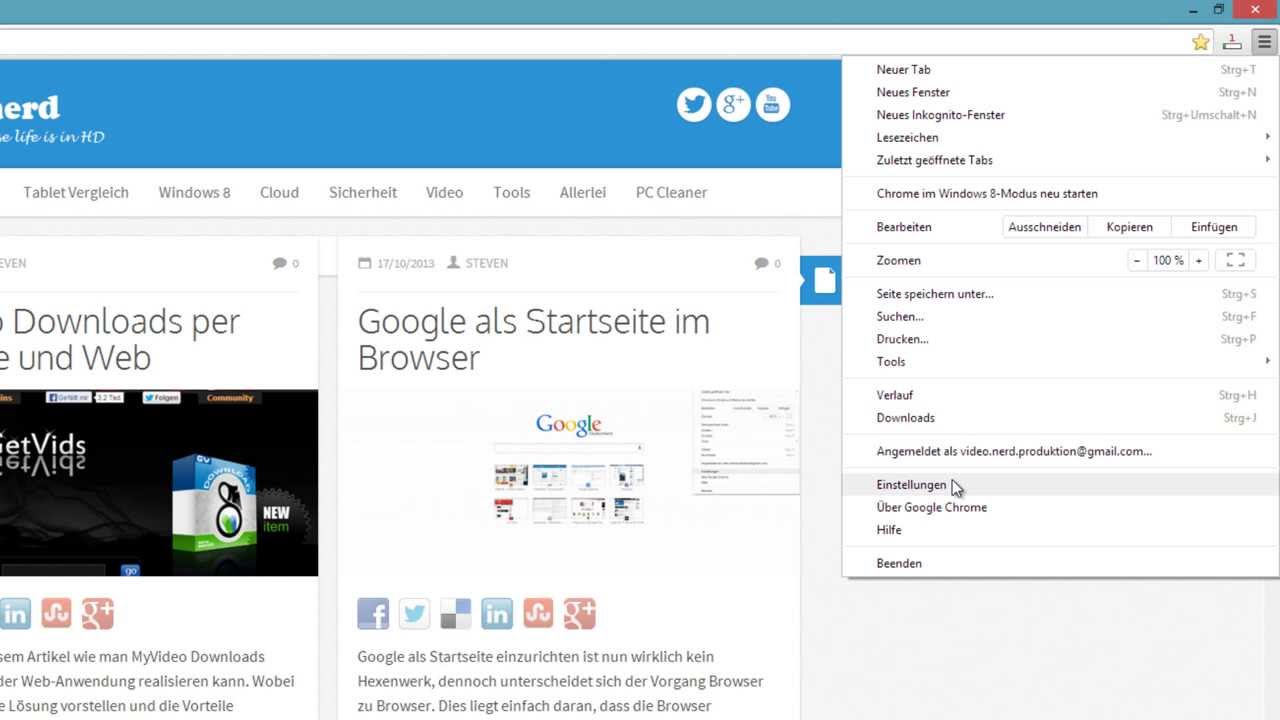This screenshot has height=720, width=1280.
Task: Open Video nav link
Action: click(444, 192)
